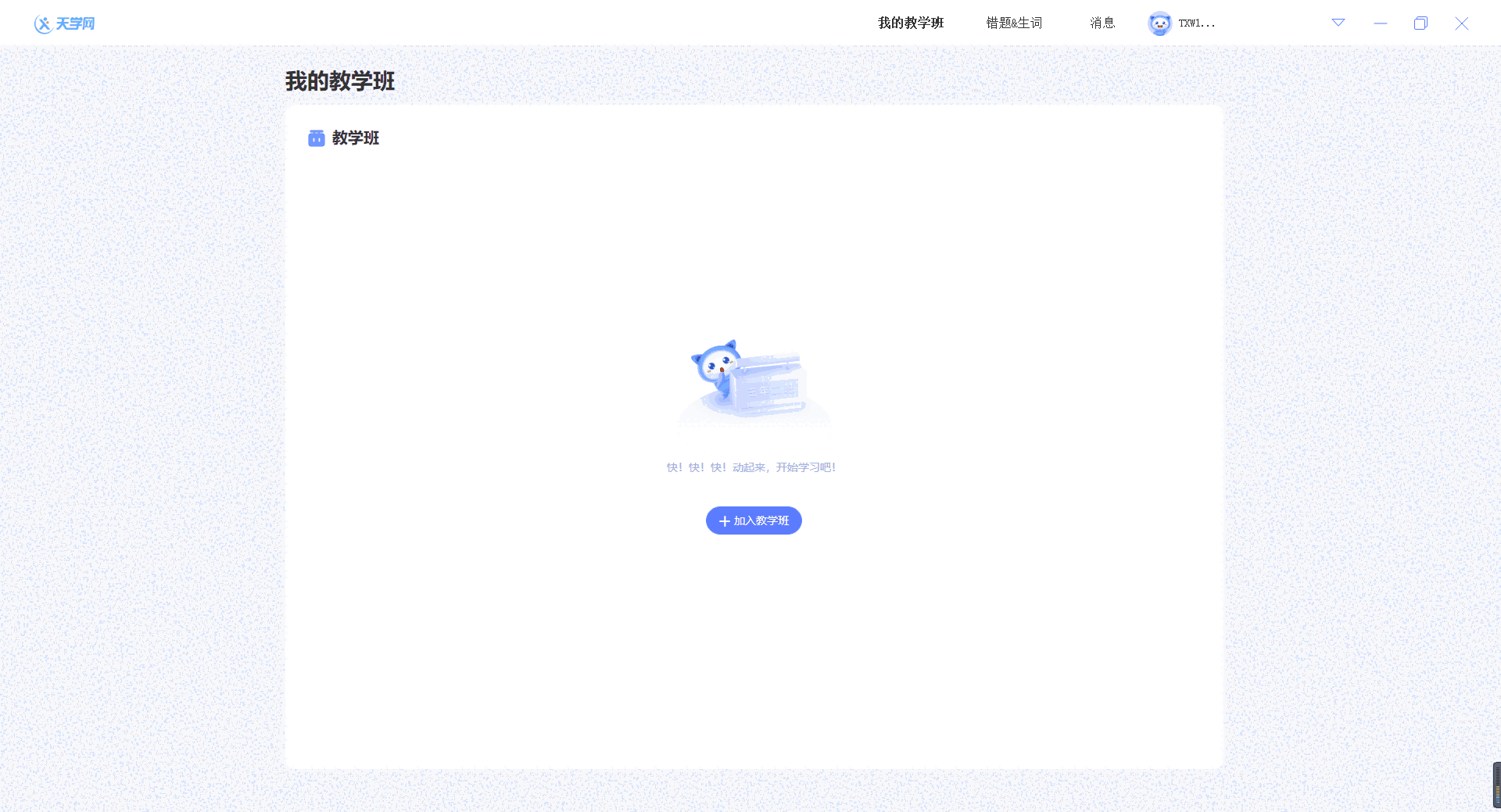Image resolution: width=1501 pixels, height=812 pixels.
Task: Click the plus icon inside 加入教学班 button
Action: click(724, 520)
